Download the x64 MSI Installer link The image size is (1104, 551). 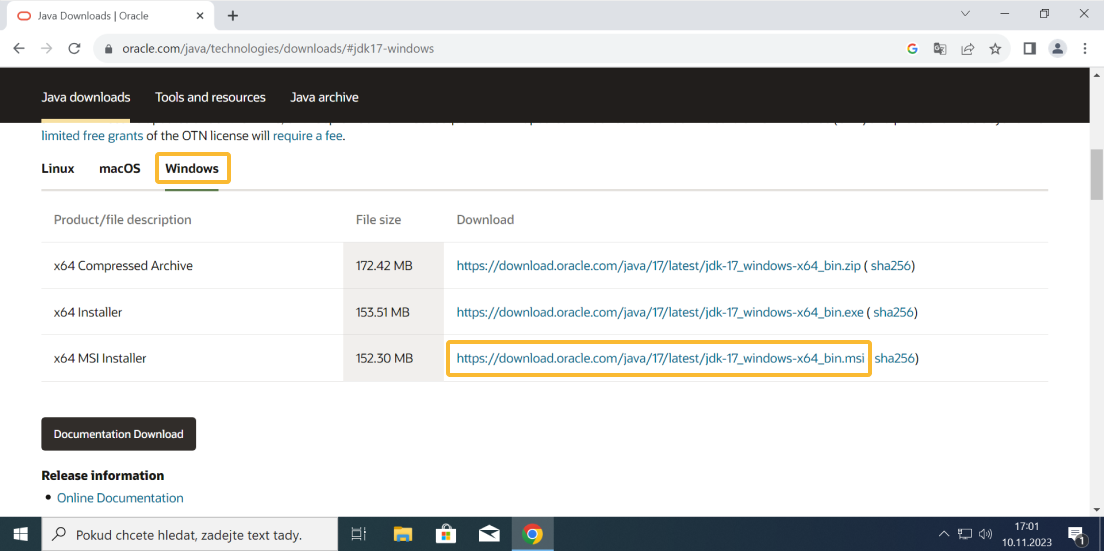tap(660, 358)
